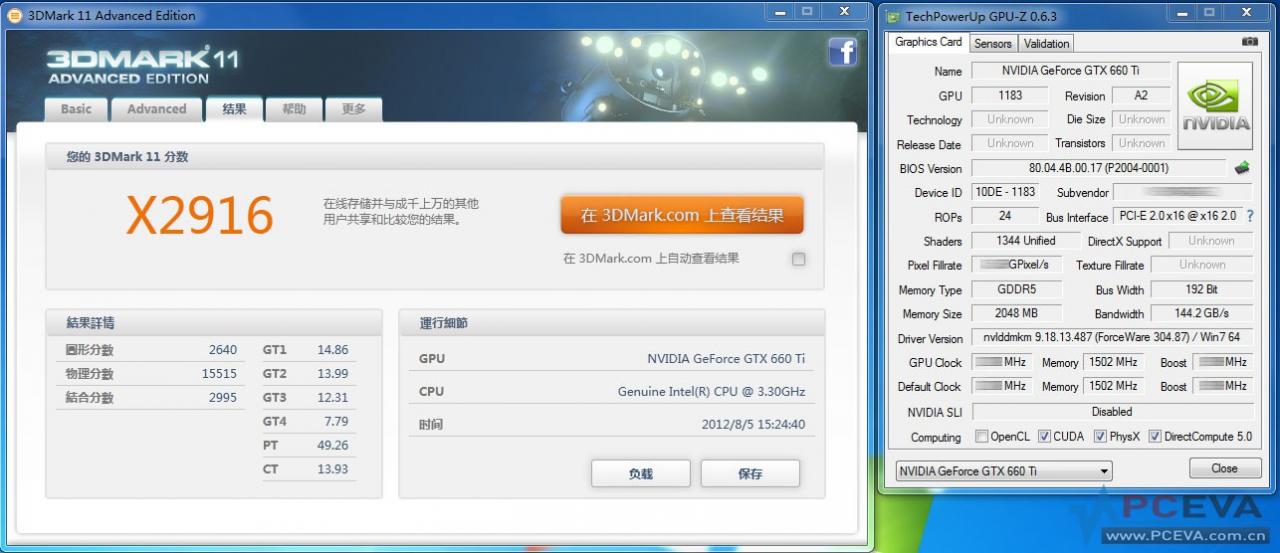The width and height of the screenshot is (1280, 553).
Task: Click the NVIDIA SLI Disabled field
Action: (x=1111, y=411)
